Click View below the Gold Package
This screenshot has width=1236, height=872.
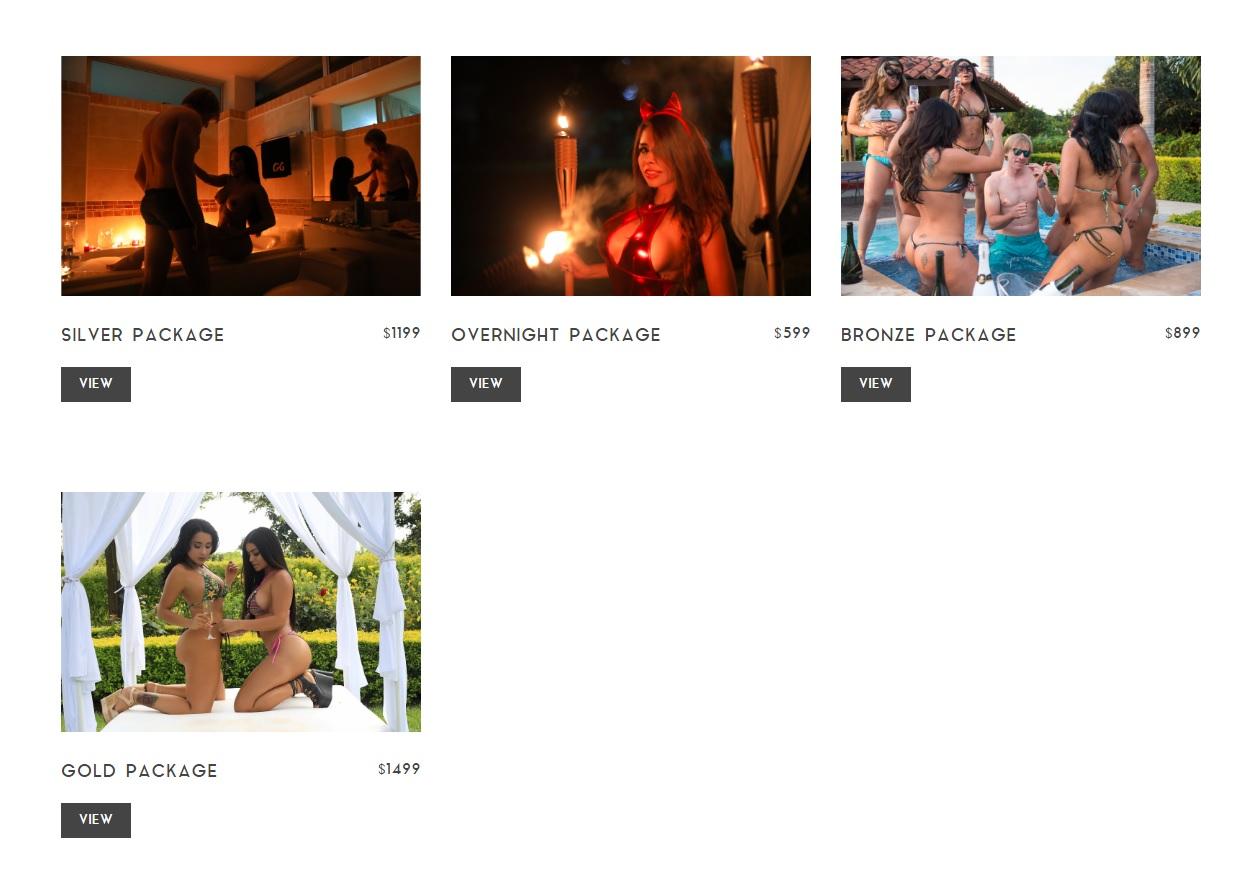click(x=96, y=820)
